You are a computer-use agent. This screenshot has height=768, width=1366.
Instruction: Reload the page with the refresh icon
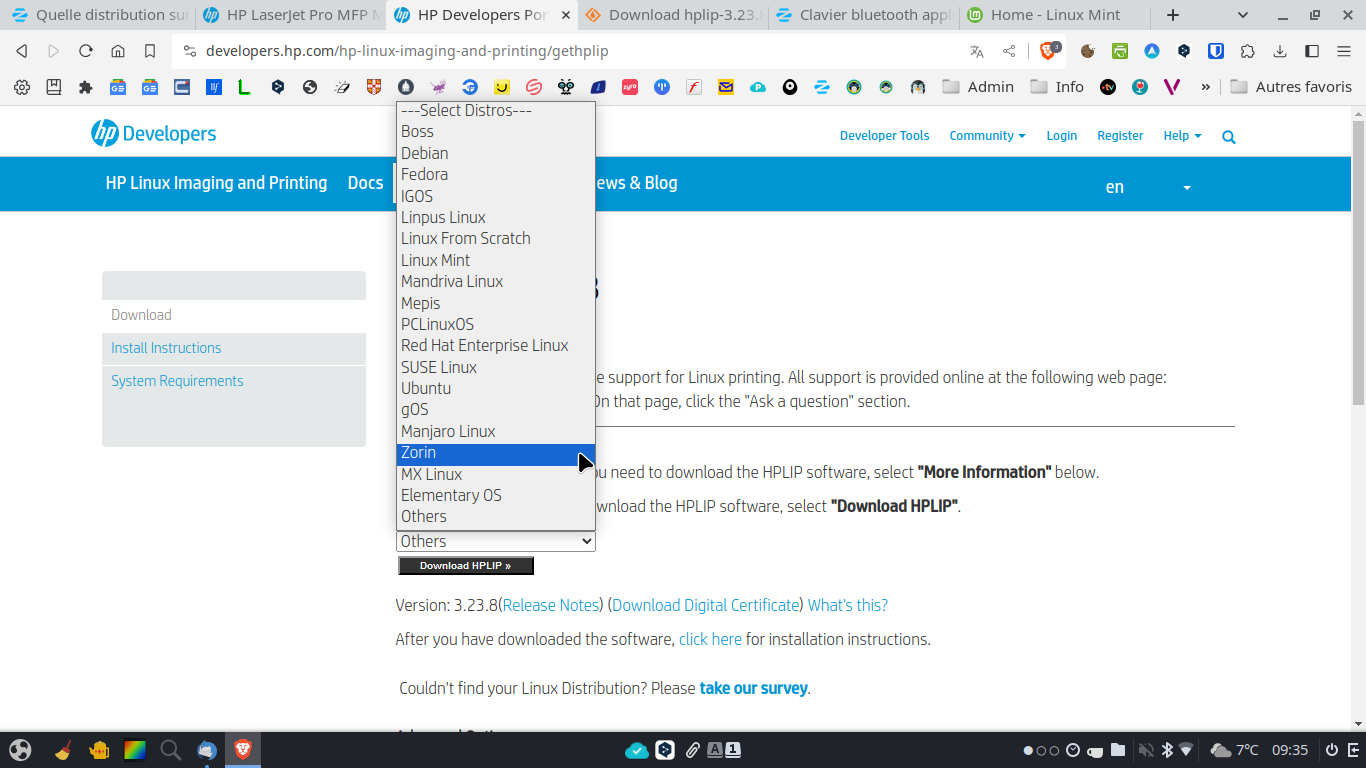pyautogui.click(x=85, y=51)
